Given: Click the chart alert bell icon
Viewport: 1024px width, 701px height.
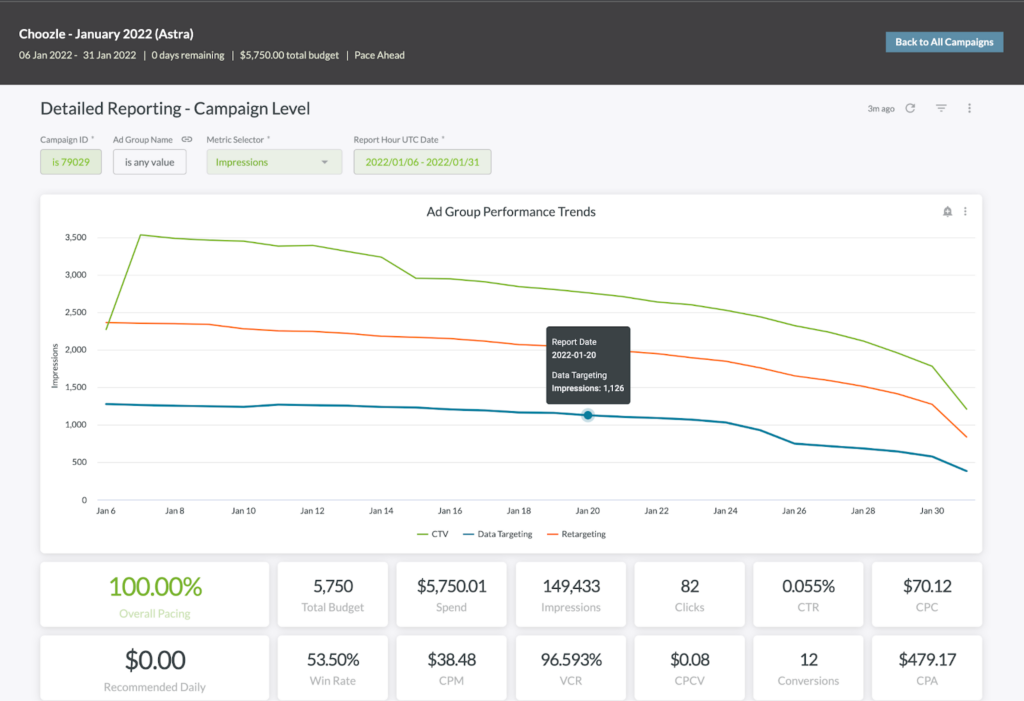Looking at the screenshot, I should click(x=947, y=212).
